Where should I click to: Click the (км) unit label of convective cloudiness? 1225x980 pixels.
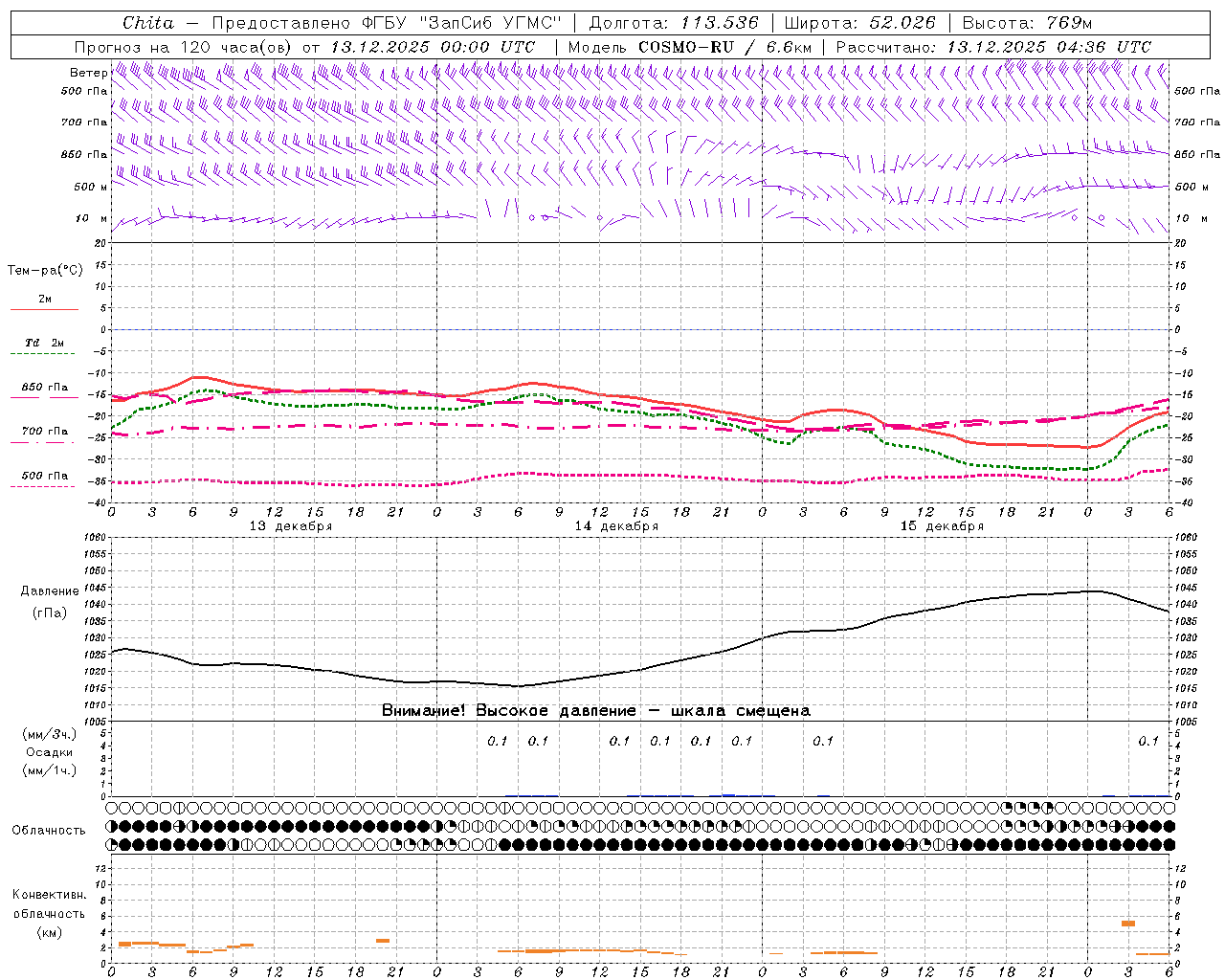pyautogui.click(x=50, y=932)
